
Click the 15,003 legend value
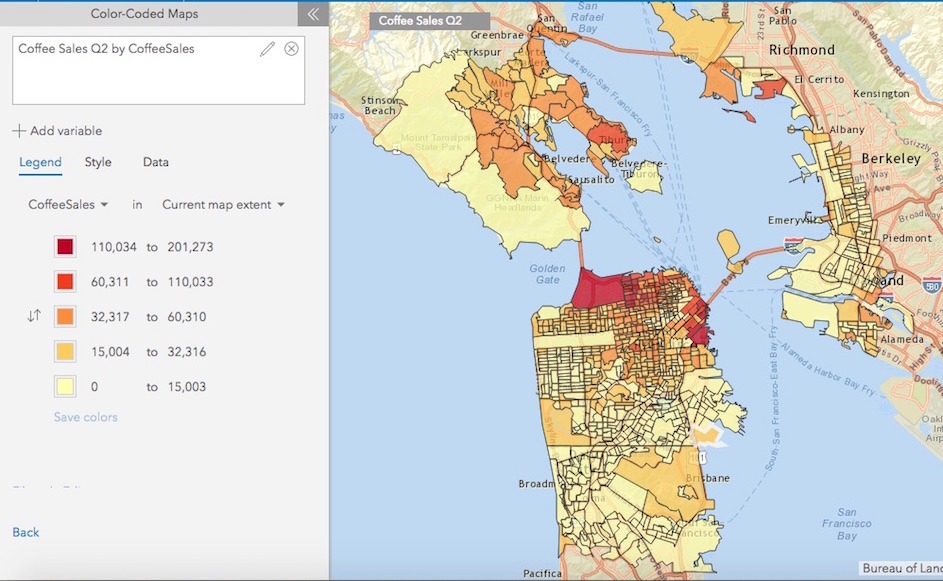186,386
